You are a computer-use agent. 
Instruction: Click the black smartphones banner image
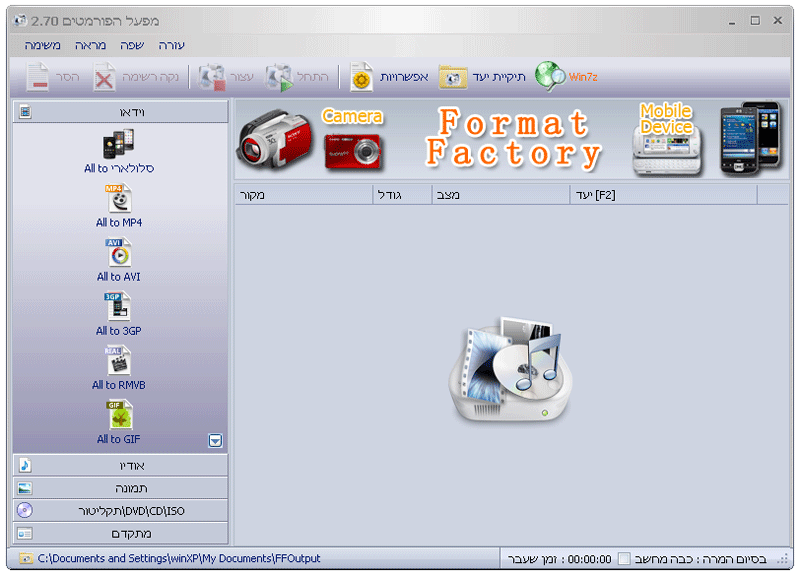tap(749, 138)
